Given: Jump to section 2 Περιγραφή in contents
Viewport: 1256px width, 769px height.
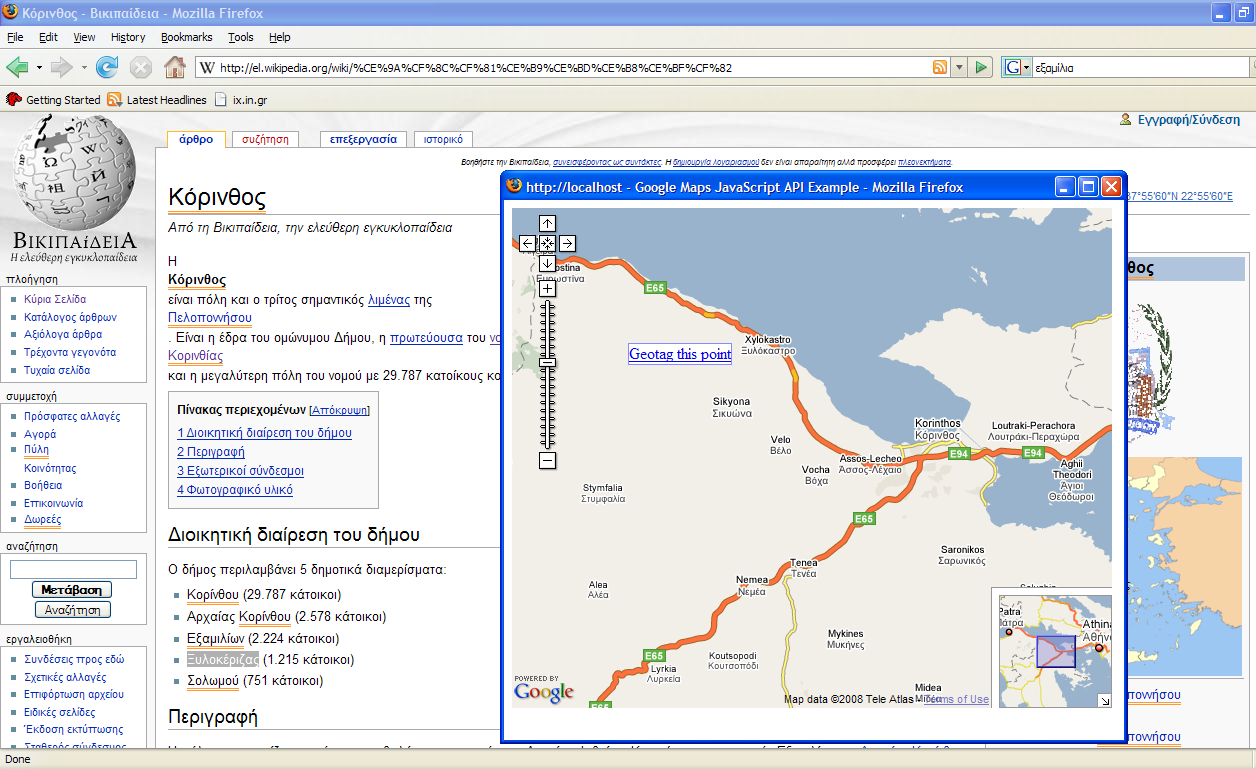Looking at the screenshot, I should point(211,452).
